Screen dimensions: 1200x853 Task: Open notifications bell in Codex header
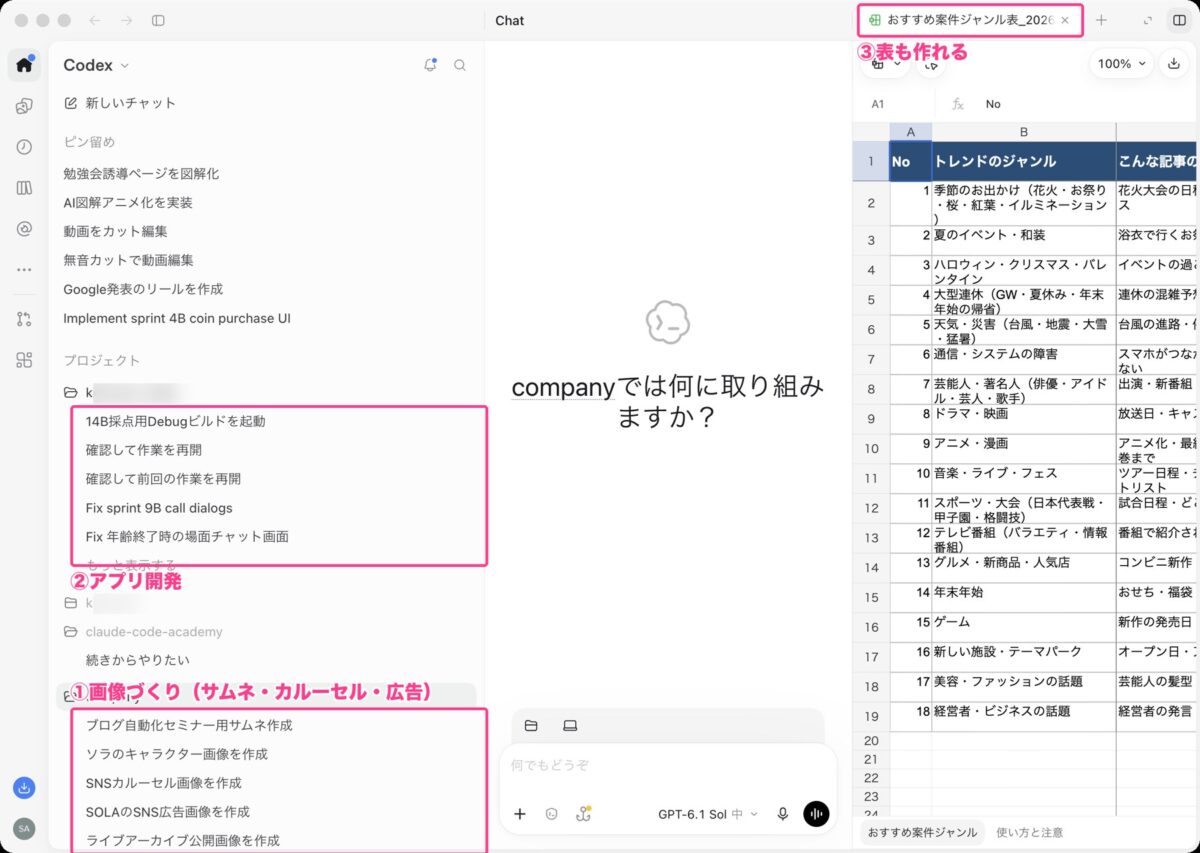[x=430, y=65]
